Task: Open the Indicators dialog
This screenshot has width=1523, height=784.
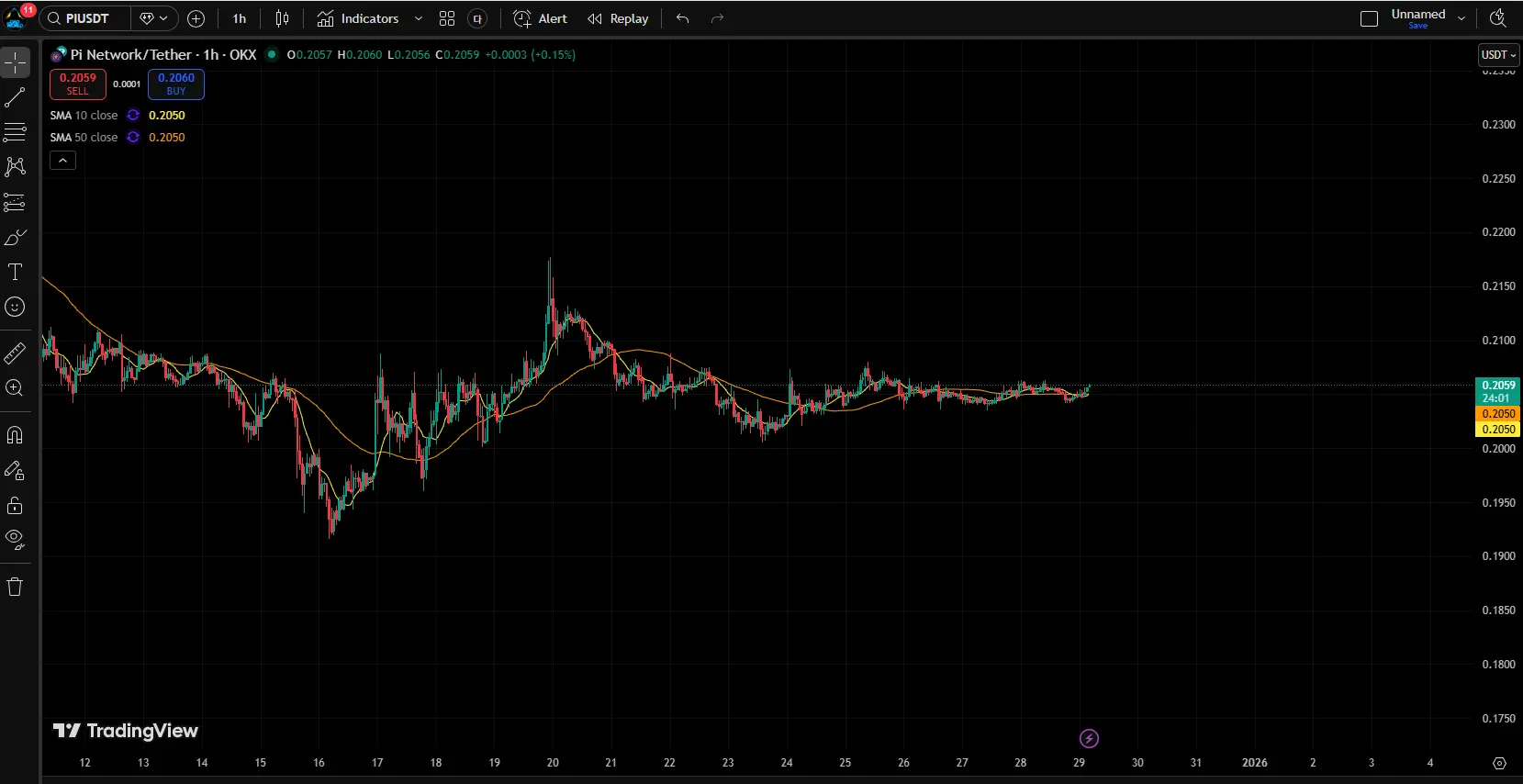Action: [358, 18]
